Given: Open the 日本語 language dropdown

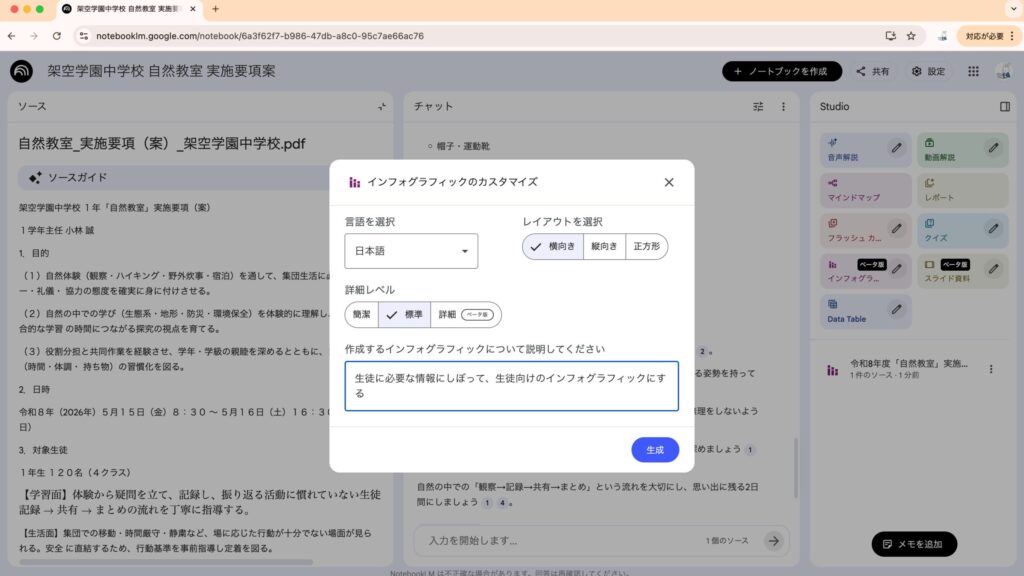Looking at the screenshot, I should tap(411, 251).
